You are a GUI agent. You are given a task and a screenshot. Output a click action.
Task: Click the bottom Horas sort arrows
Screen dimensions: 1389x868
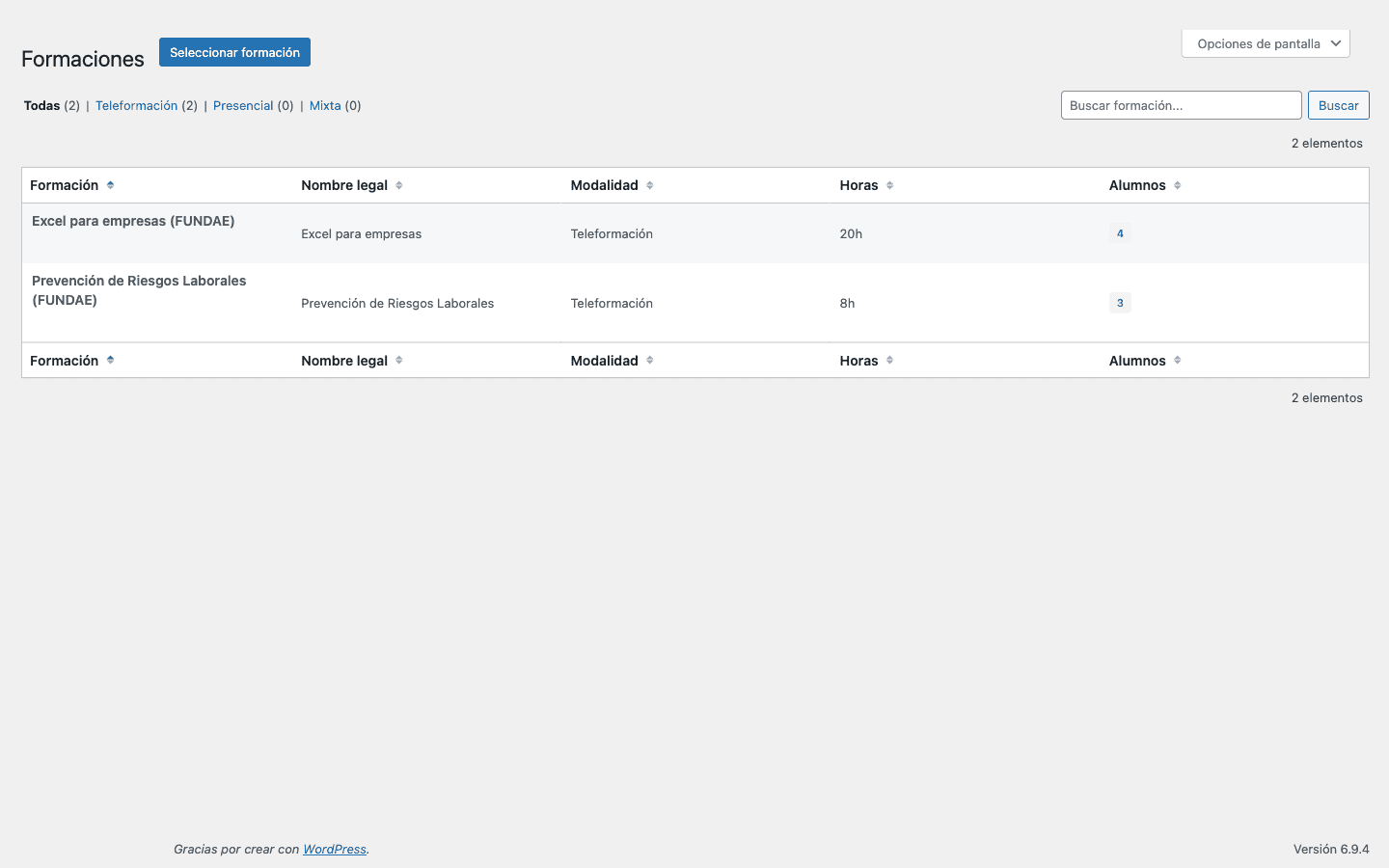889,360
